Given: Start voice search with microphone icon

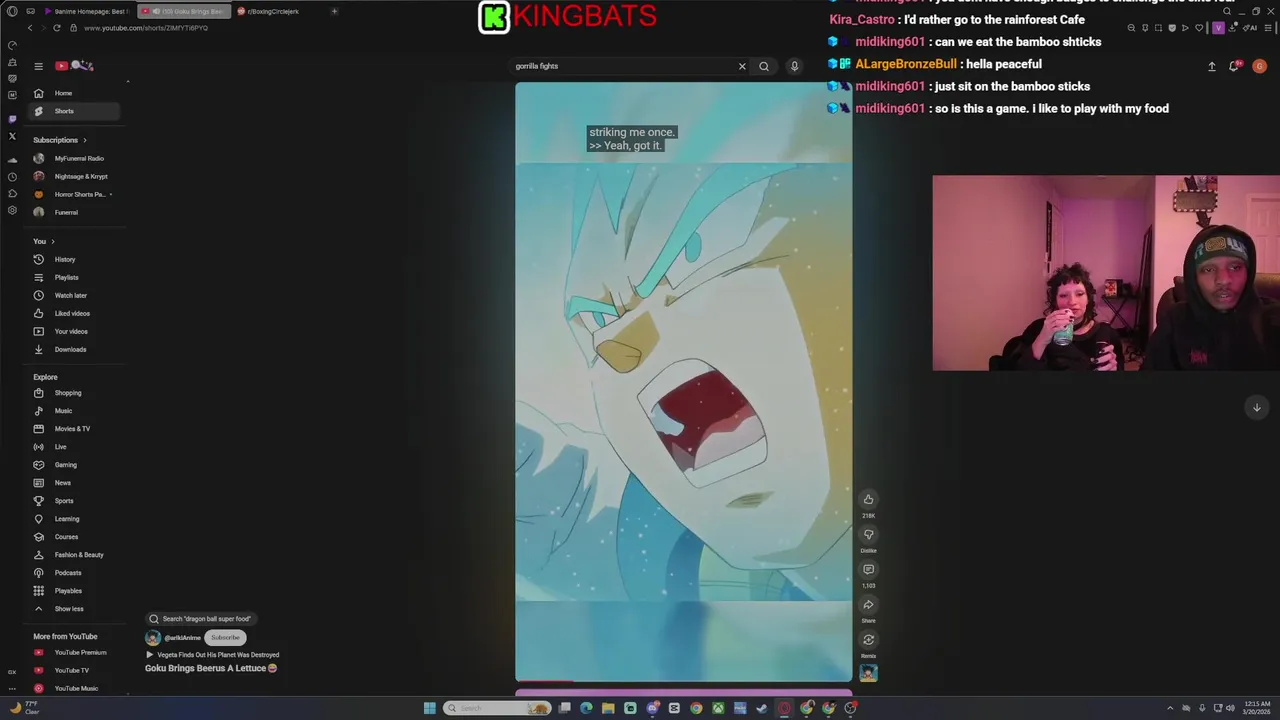Looking at the screenshot, I should pos(794,66).
